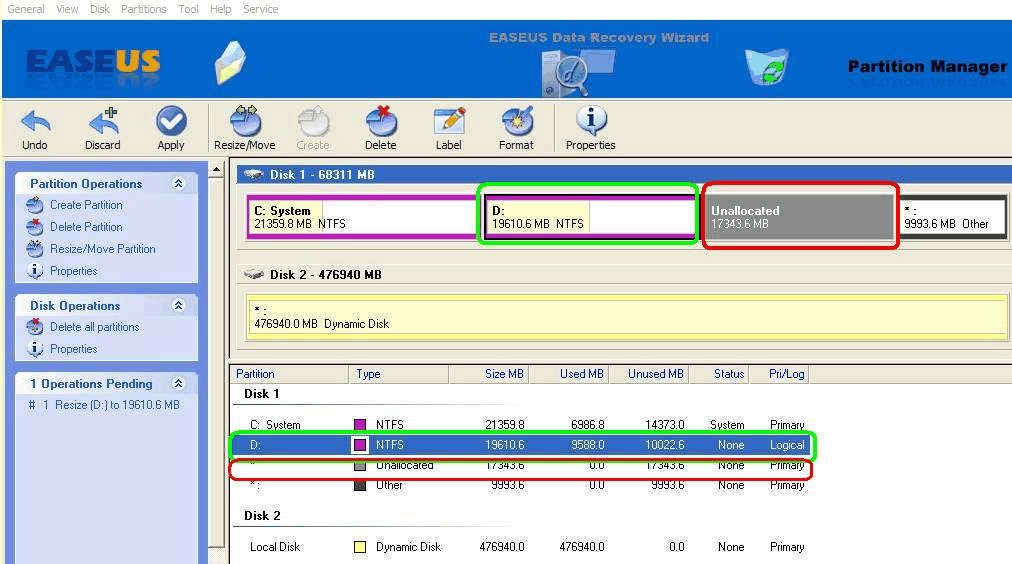Click the magenta swatch in C: System row
This screenshot has height=564, width=1012.
point(360,425)
